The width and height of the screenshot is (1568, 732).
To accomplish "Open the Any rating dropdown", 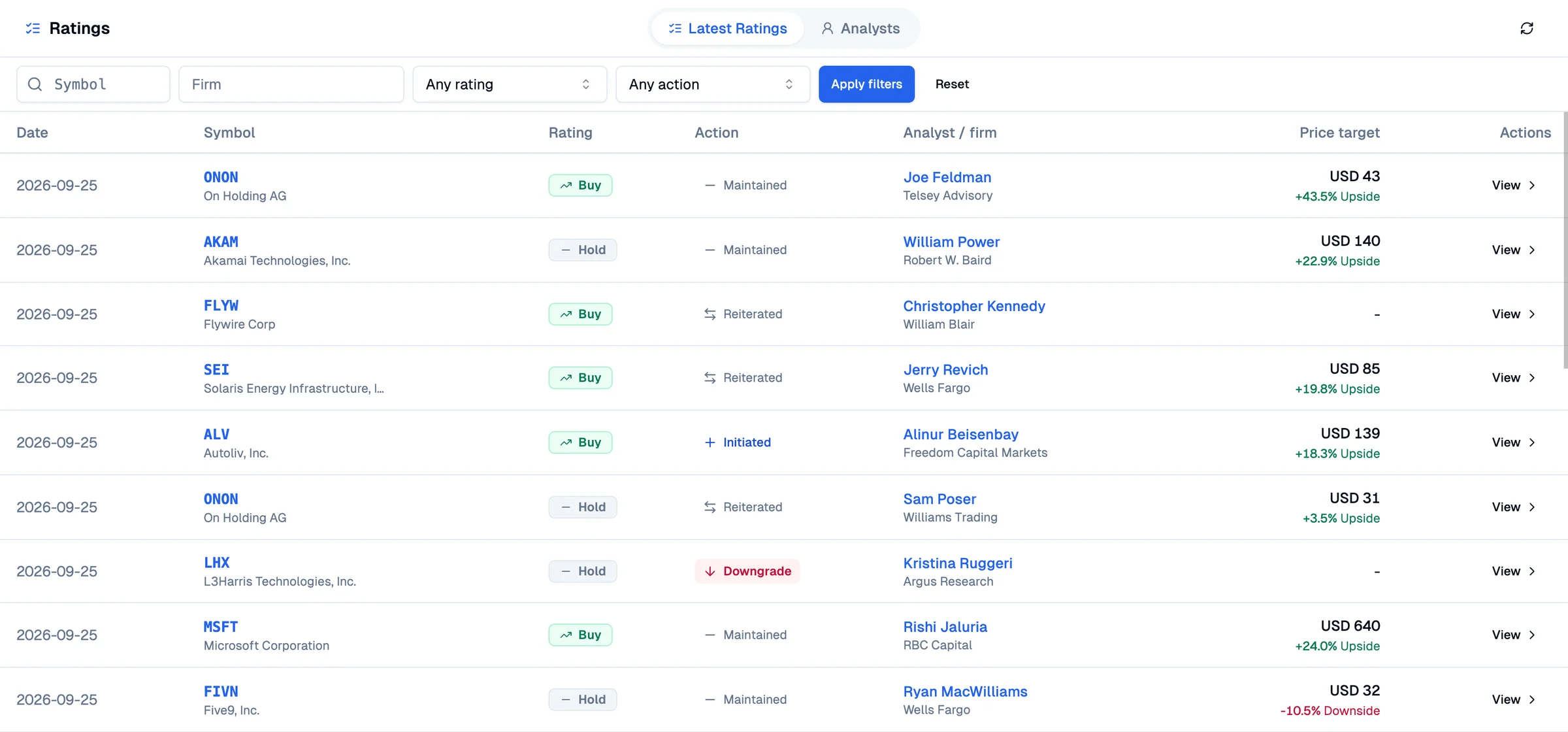I will (510, 84).
